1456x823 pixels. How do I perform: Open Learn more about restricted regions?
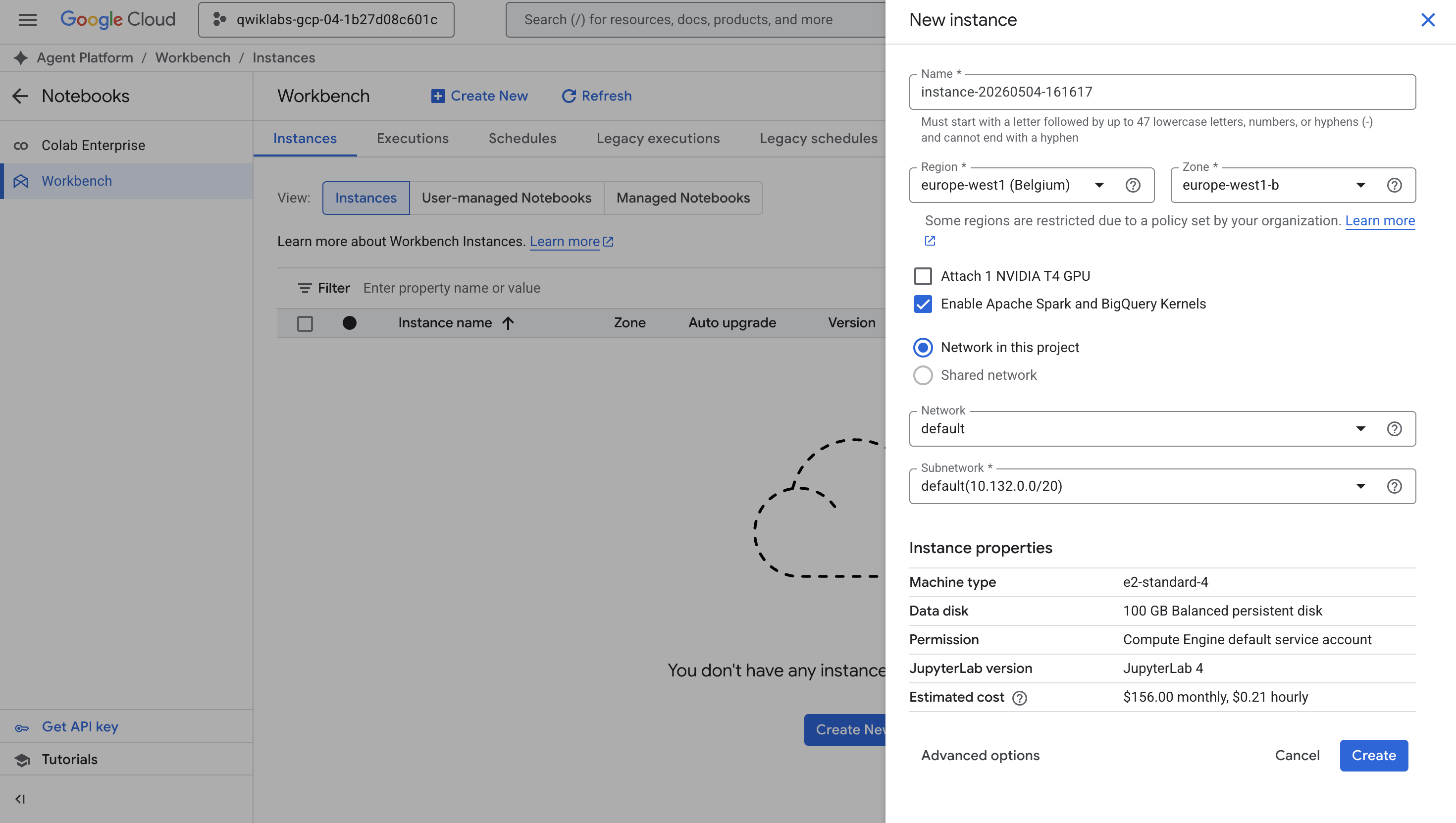point(1380,221)
